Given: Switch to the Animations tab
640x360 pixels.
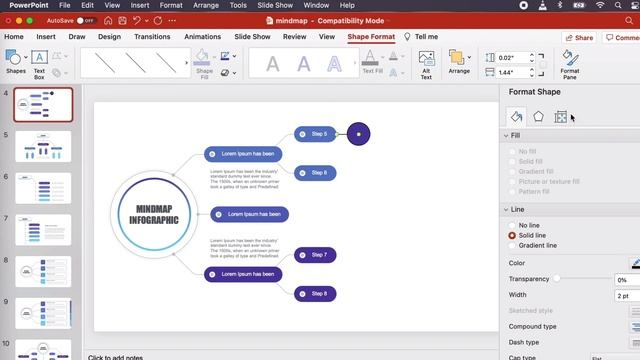Looking at the screenshot, I should 202,37.
